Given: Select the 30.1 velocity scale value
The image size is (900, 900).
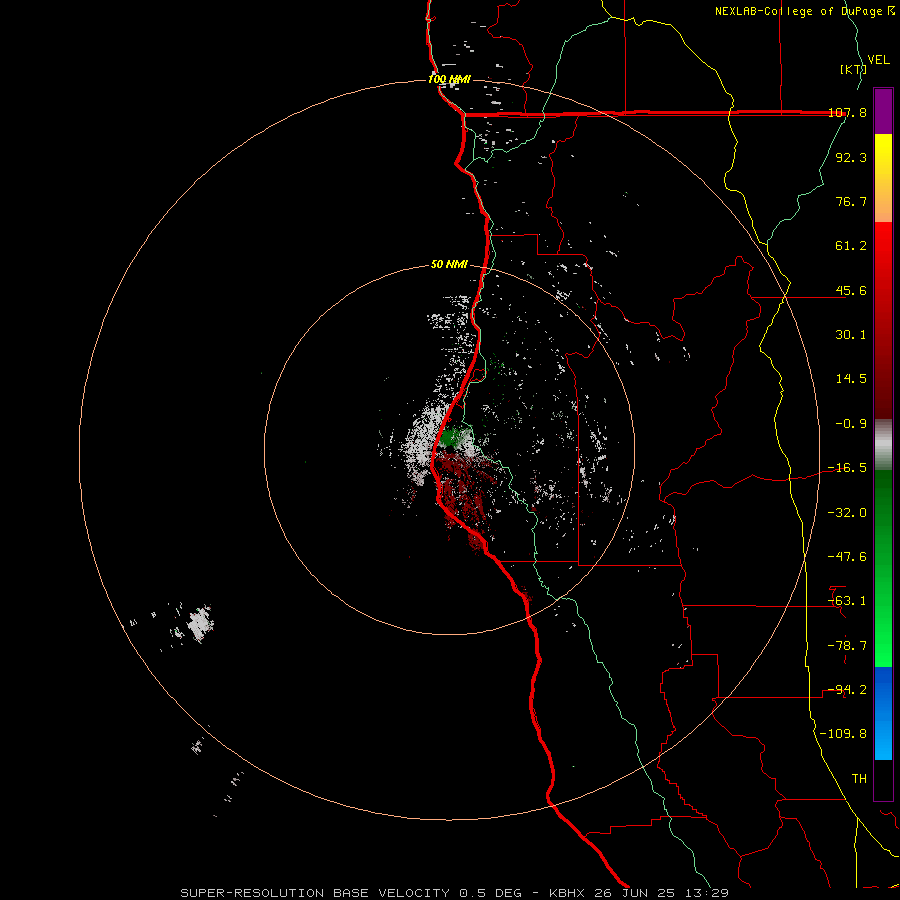Looking at the screenshot, I should pyautogui.click(x=851, y=335).
